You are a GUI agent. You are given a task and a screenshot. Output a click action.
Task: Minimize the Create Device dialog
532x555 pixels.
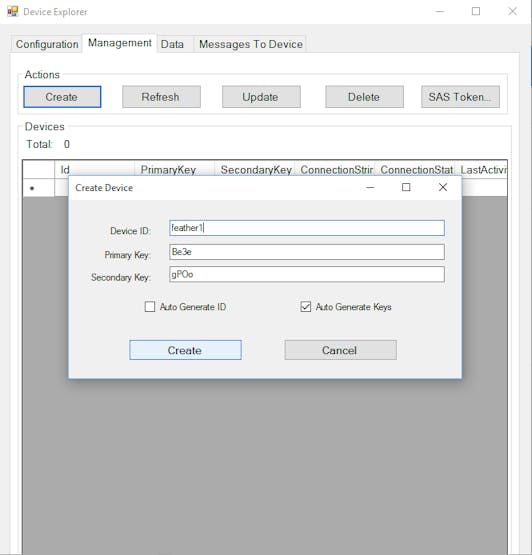(x=370, y=187)
